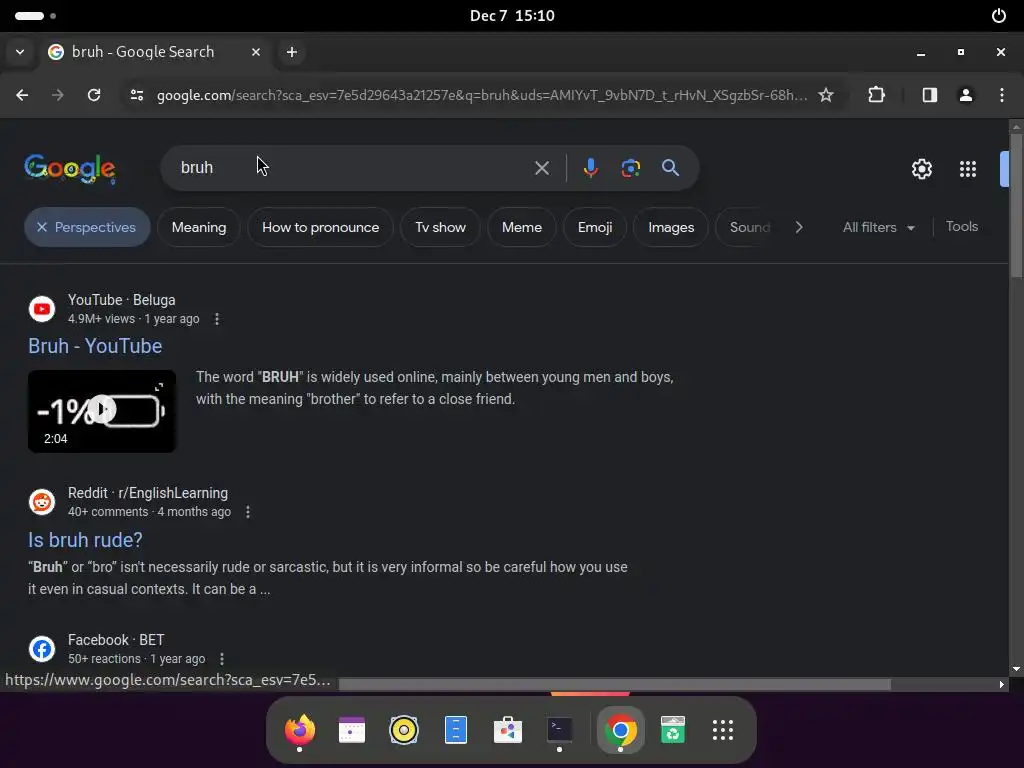1024x768 pixels.
Task: Open the Rhythmbox speaker icon in dock
Action: (404, 729)
